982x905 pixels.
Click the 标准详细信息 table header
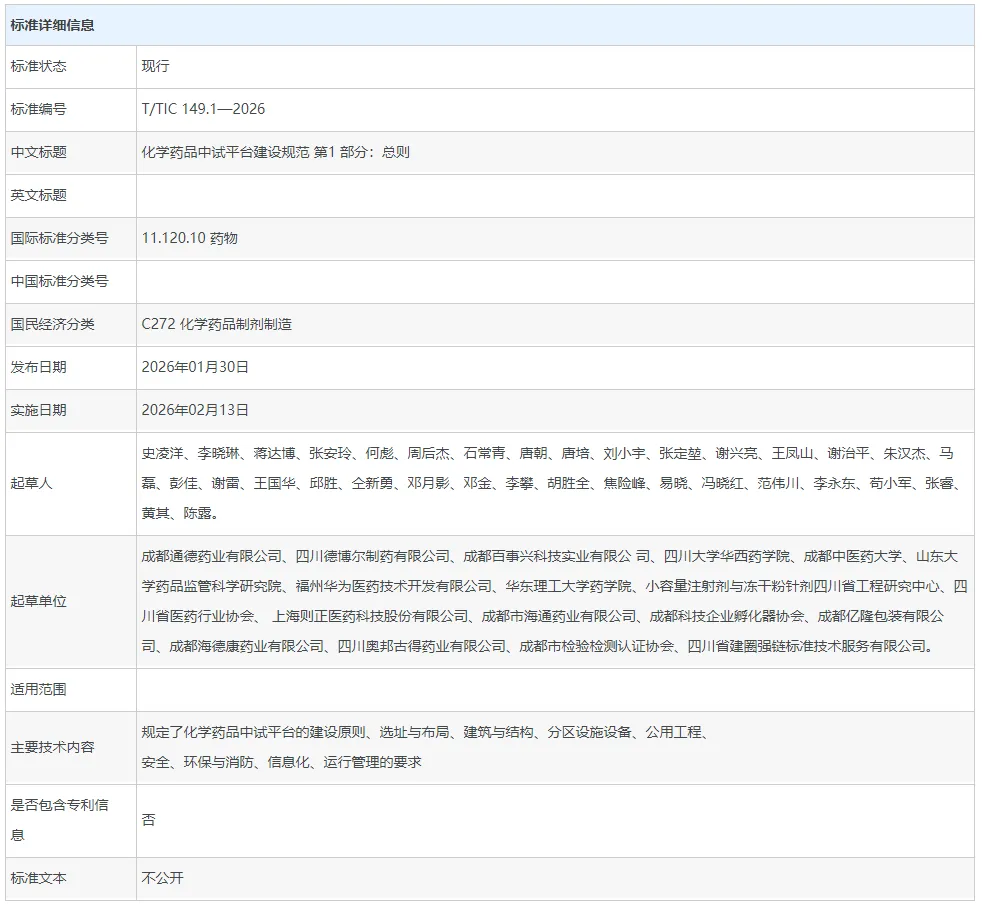click(x=53, y=25)
